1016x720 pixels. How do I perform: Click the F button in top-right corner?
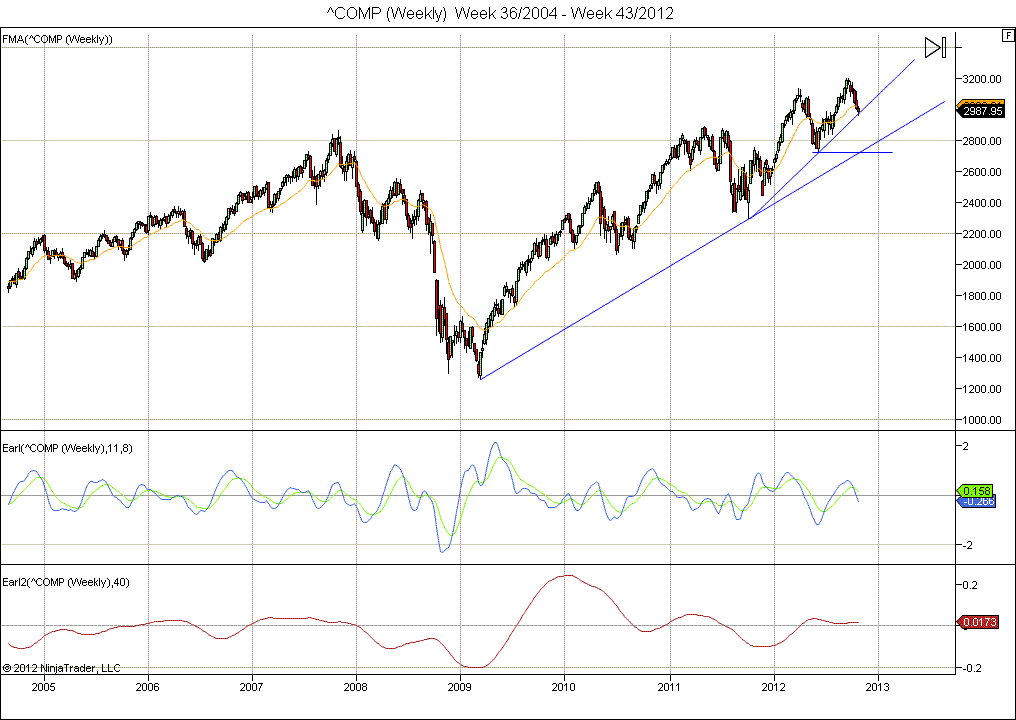[1007, 35]
